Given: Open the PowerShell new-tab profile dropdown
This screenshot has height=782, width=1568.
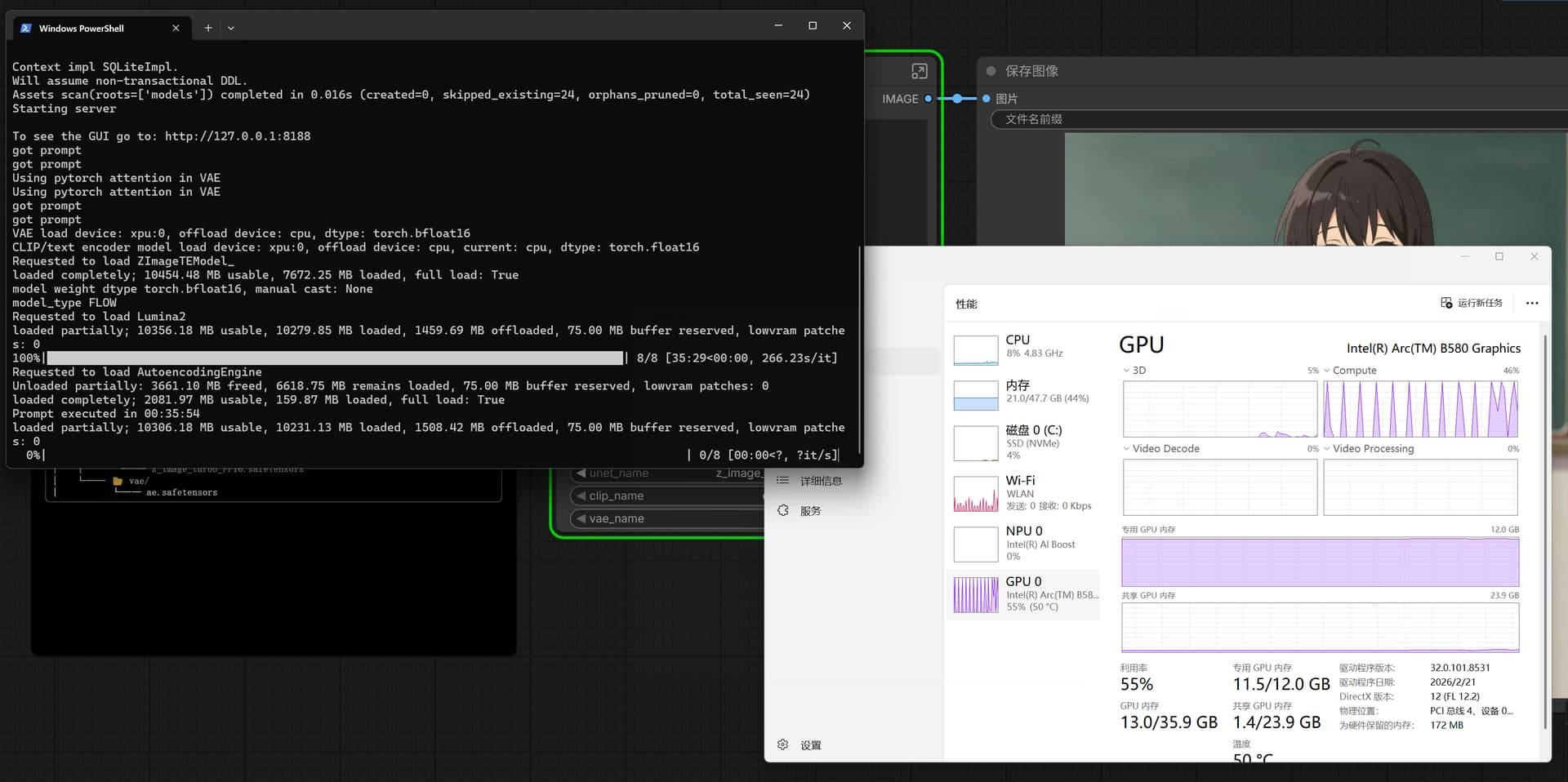Looking at the screenshot, I should coord(231,28).
